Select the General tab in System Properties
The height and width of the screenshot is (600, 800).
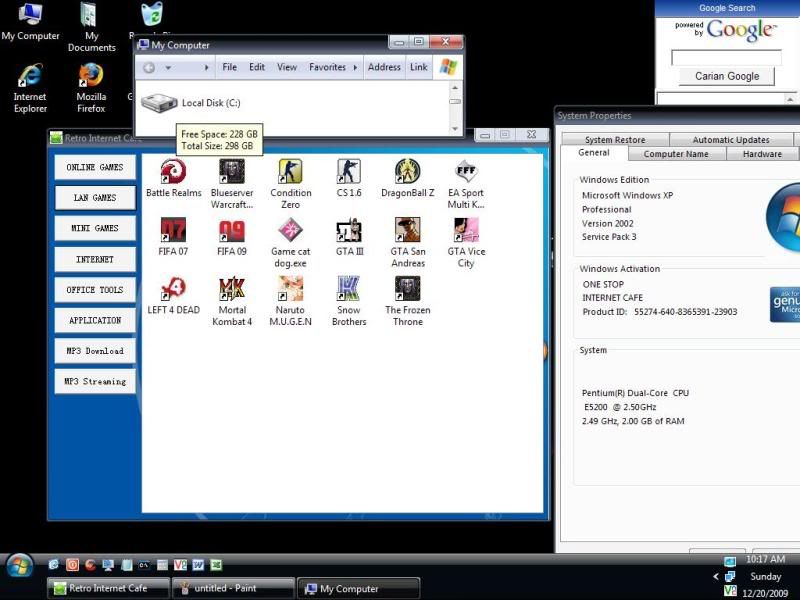pyautogui.click(x=593, y=153)
